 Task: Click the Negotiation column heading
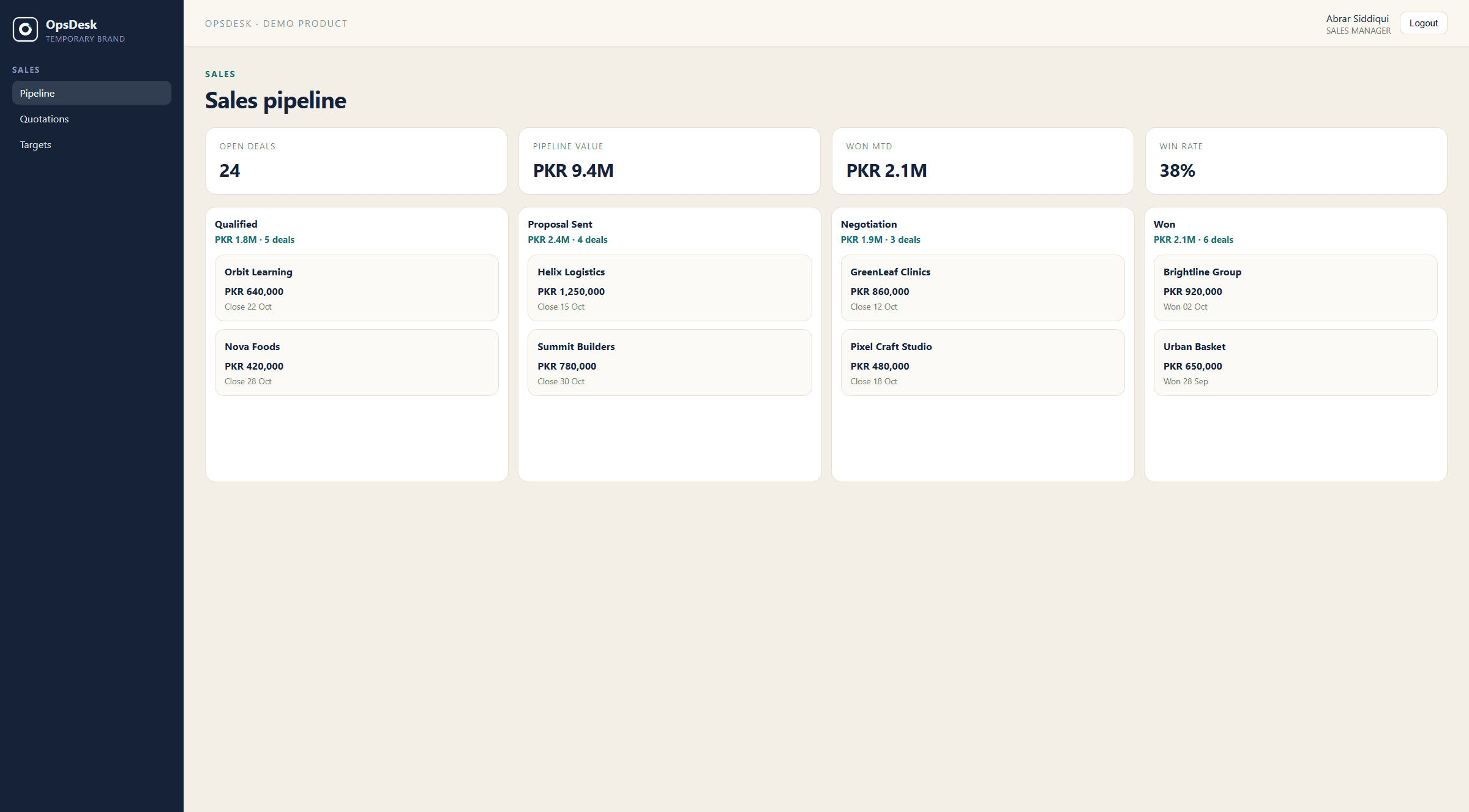(869, 225)
